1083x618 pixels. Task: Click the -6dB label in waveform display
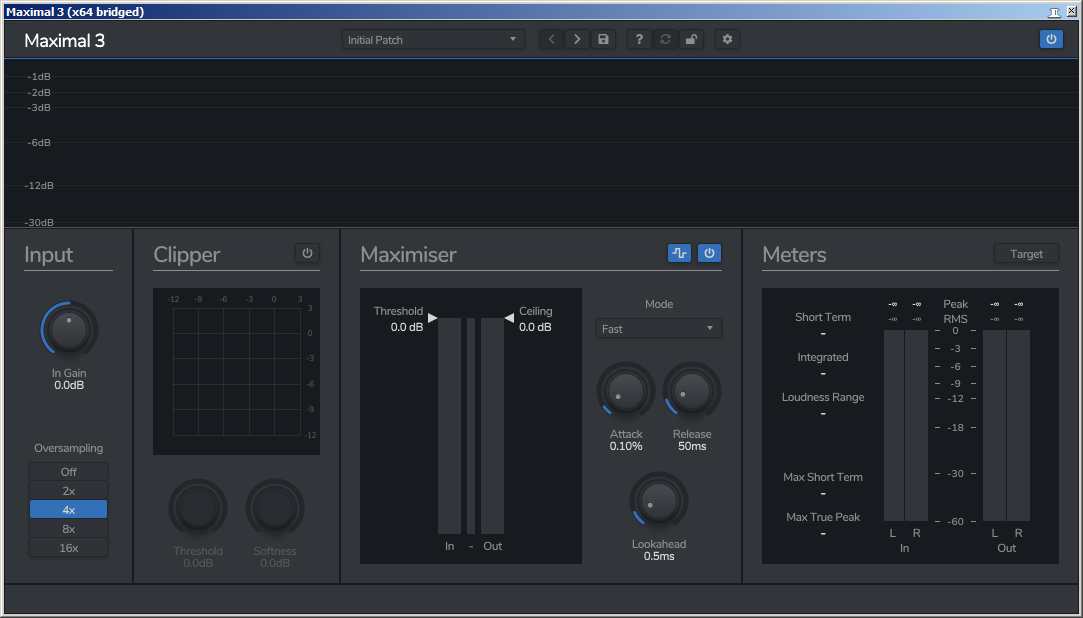click(x=39, y=142)
